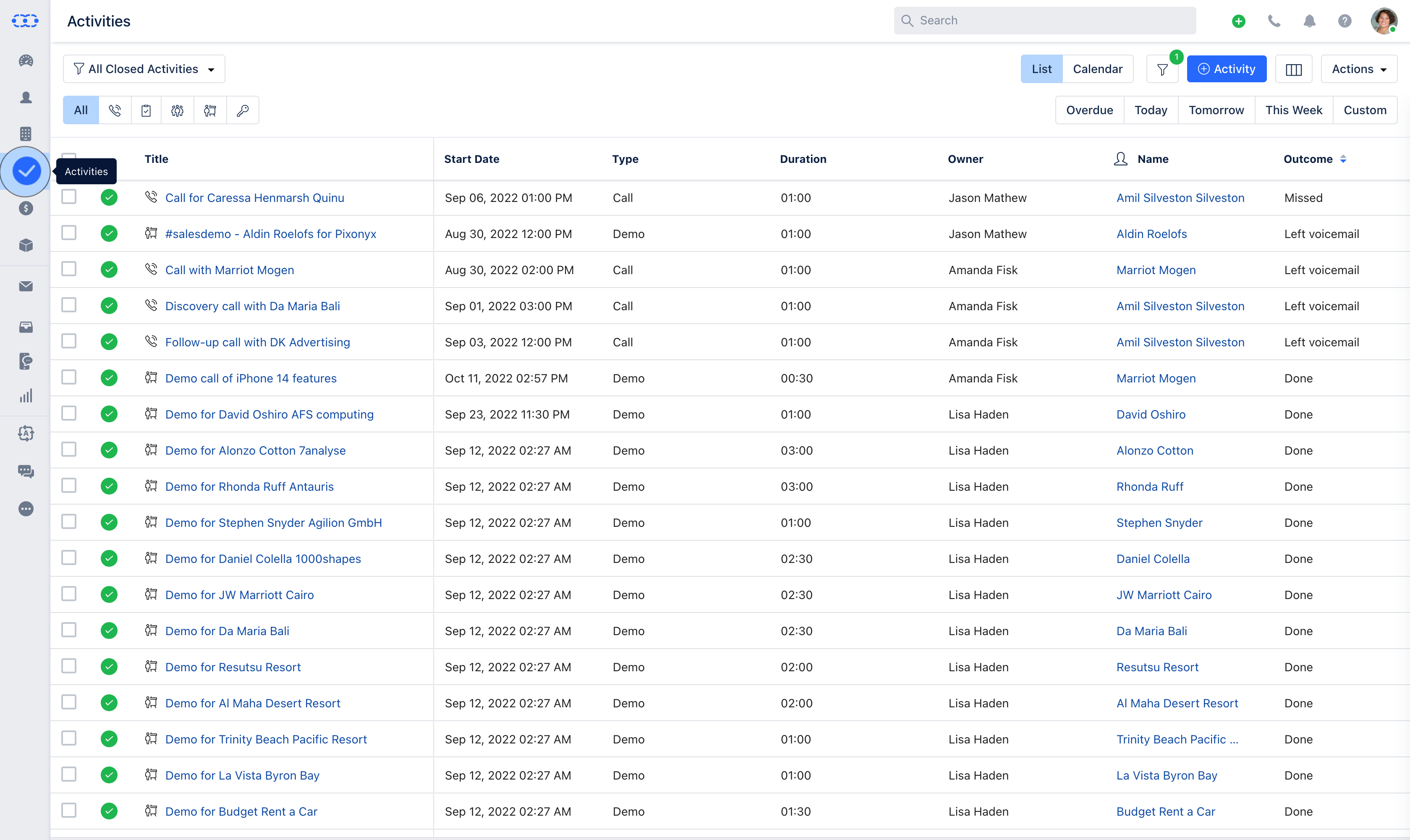This screenshot has height=840, width=1410.
Task: Check the Follow-up call with DK Advertising row
Action: [x=69, y=341]
